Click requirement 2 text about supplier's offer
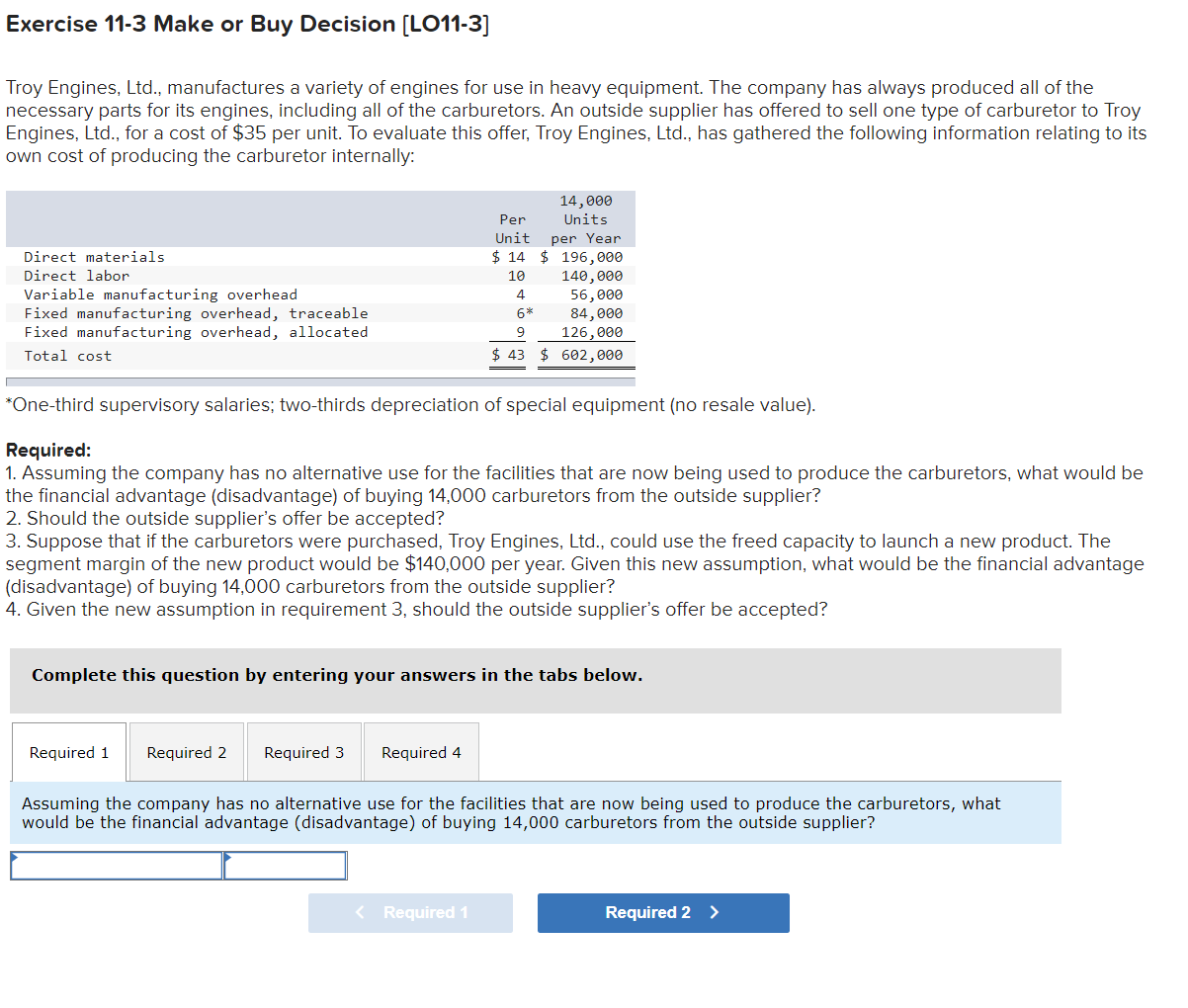Image resolution: width=1188 pixels, height=1008 pixels. point(225,519)
